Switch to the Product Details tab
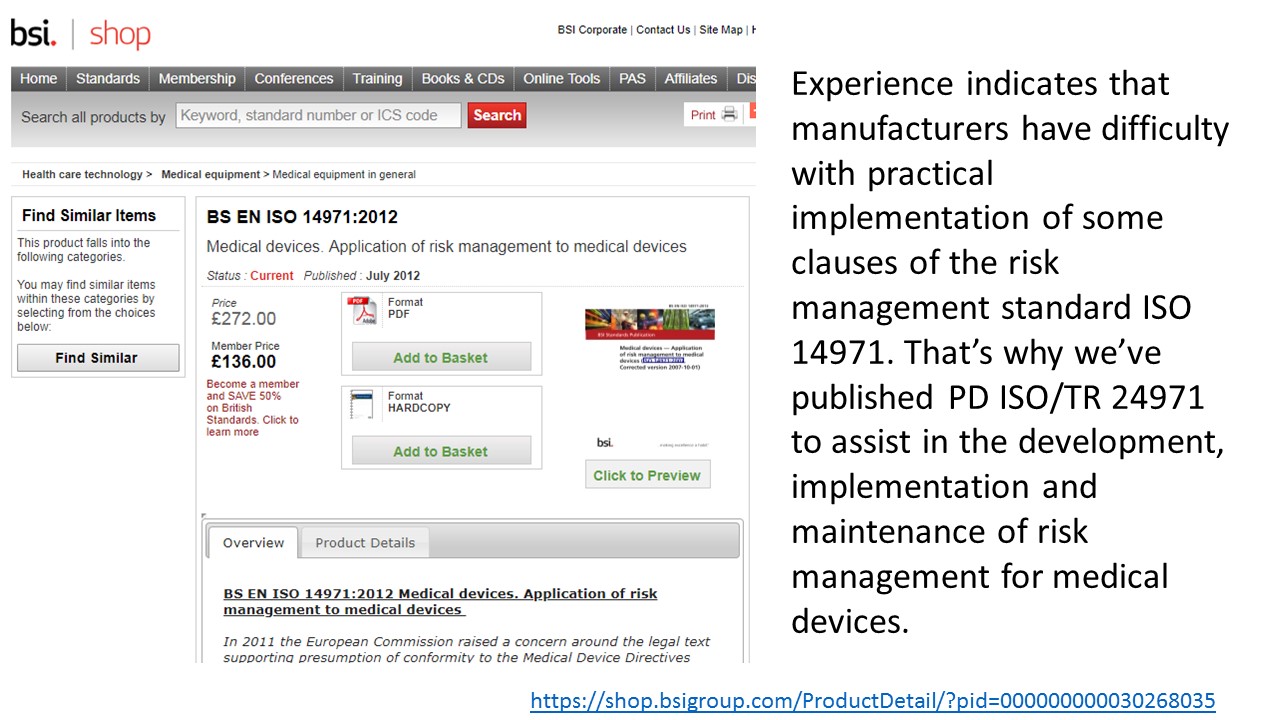 [365, 543]
